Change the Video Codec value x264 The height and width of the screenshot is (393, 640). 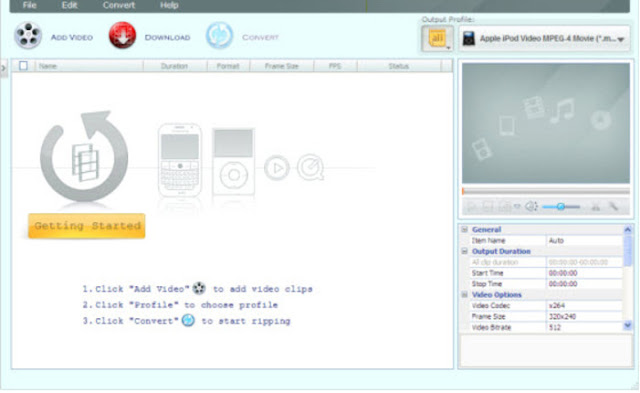pos(584,306)
